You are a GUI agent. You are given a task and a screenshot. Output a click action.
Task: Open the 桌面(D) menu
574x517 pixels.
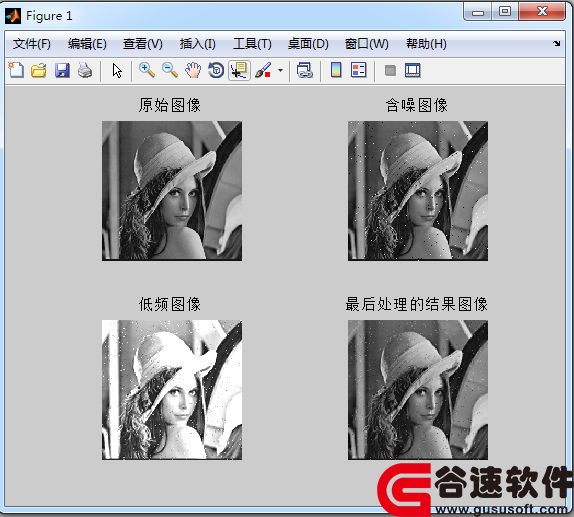[x=308, y=44]
